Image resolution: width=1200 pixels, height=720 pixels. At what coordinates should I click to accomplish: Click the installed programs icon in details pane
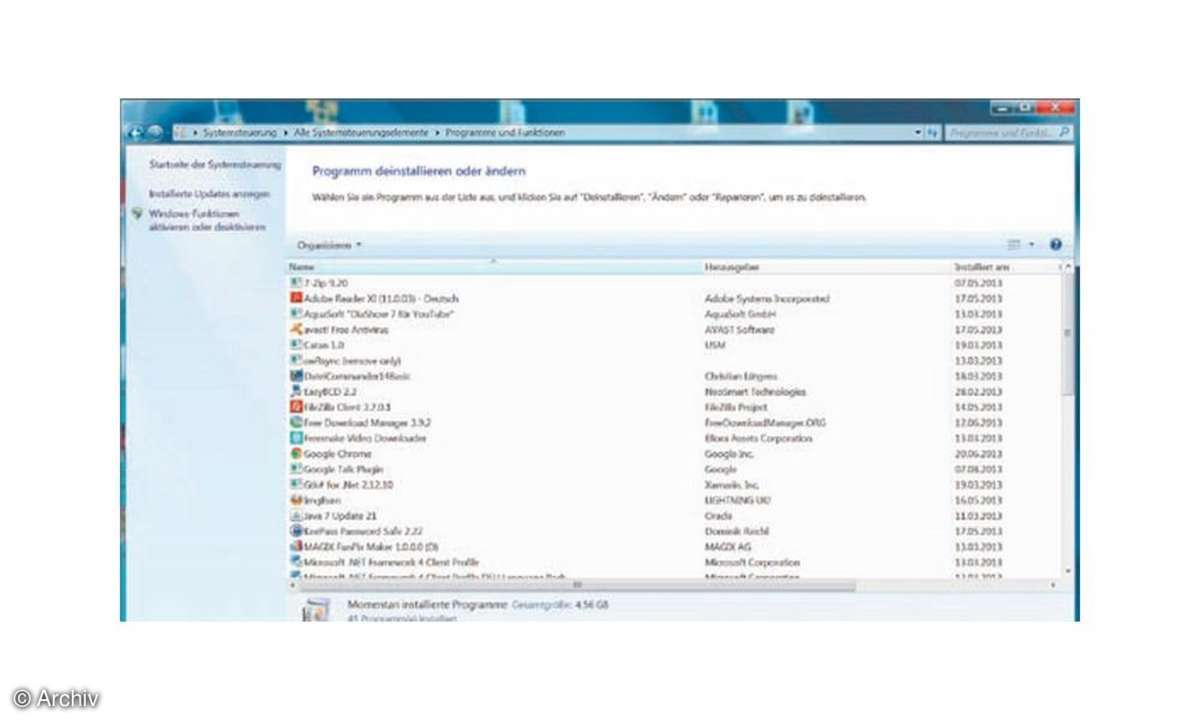(x=316, y=610)
